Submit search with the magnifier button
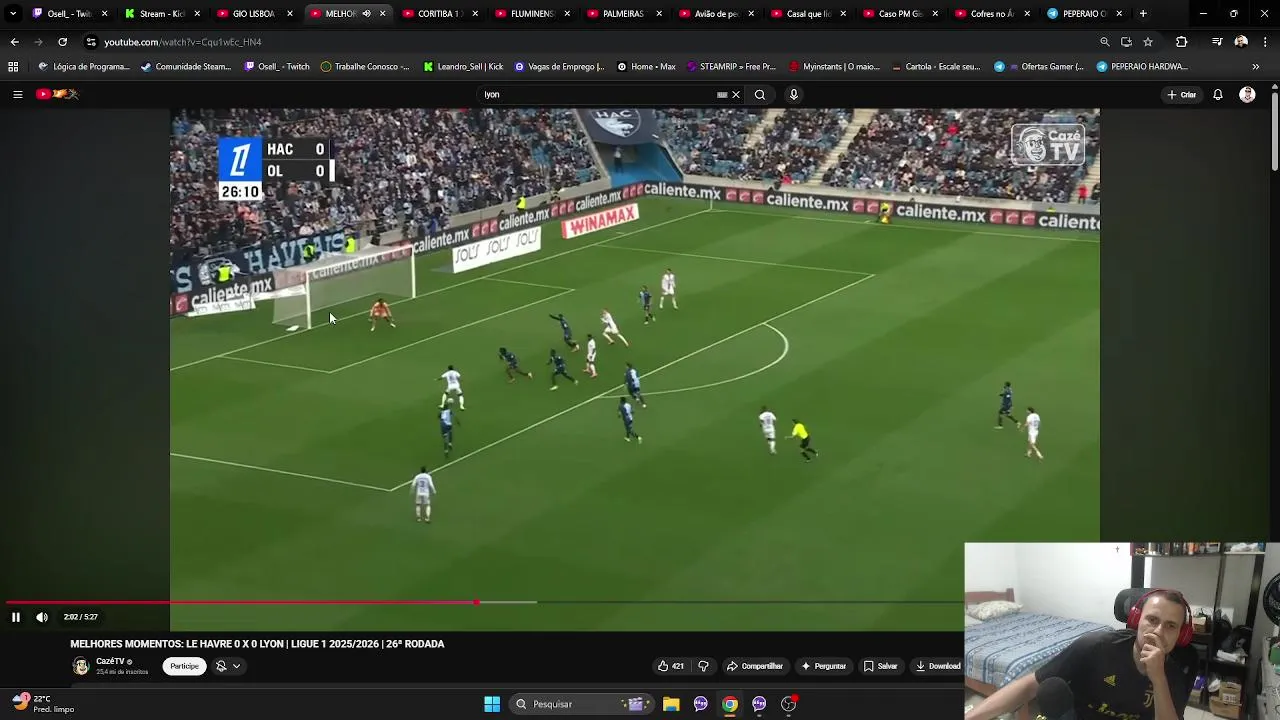The height and width of the screenshot is (720, 1280). coord(760,95)
